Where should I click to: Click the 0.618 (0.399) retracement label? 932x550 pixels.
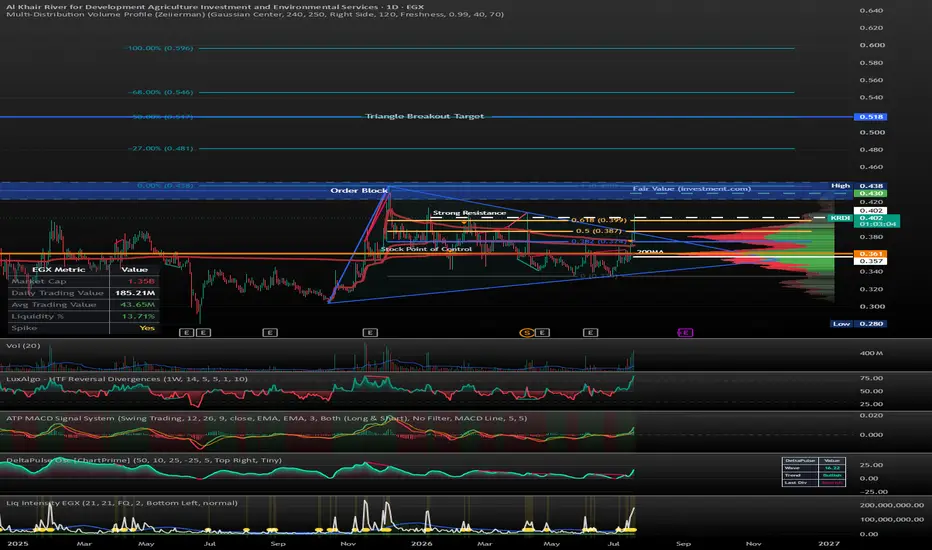[x=599, y=220]
